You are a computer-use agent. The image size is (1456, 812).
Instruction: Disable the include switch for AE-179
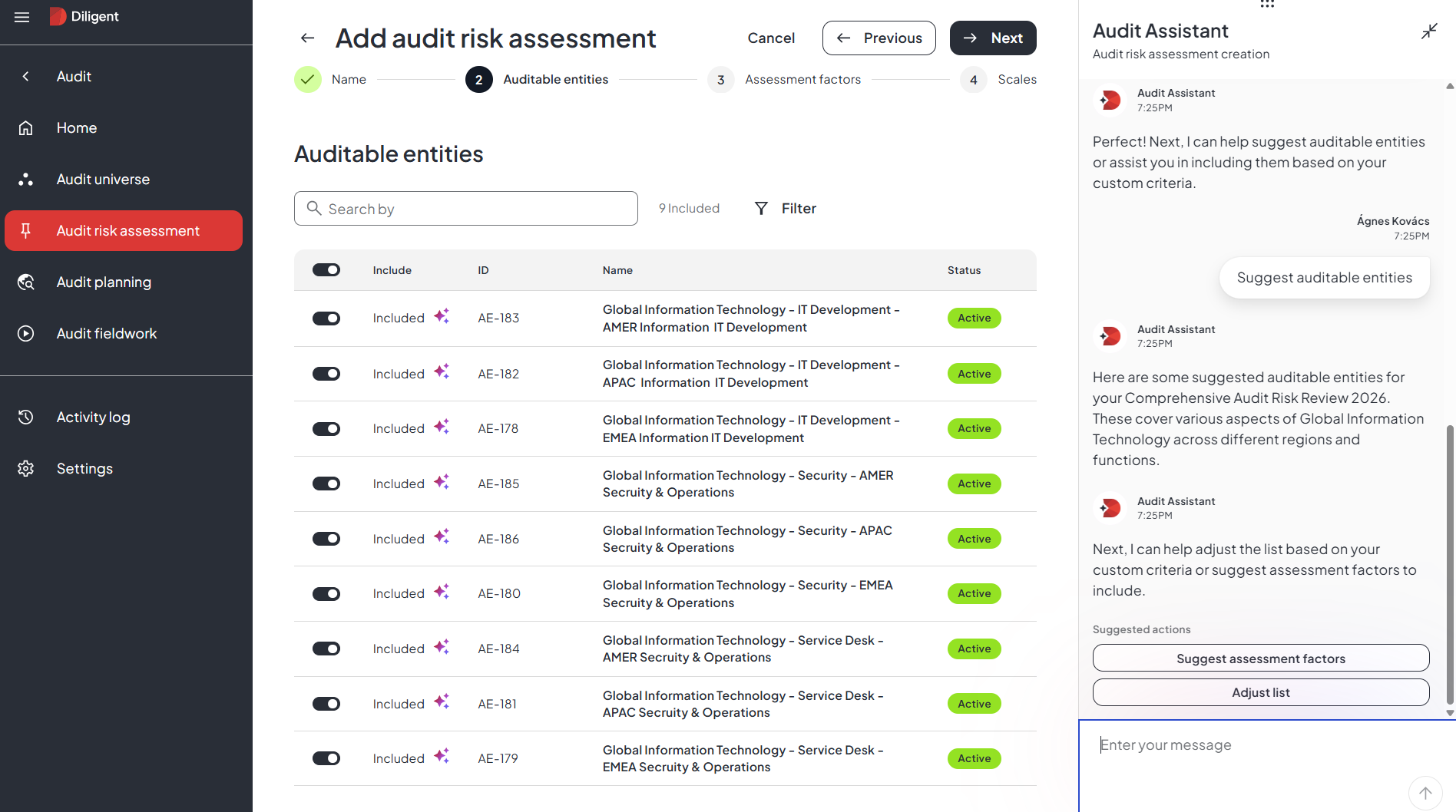[x=326, y=758]
